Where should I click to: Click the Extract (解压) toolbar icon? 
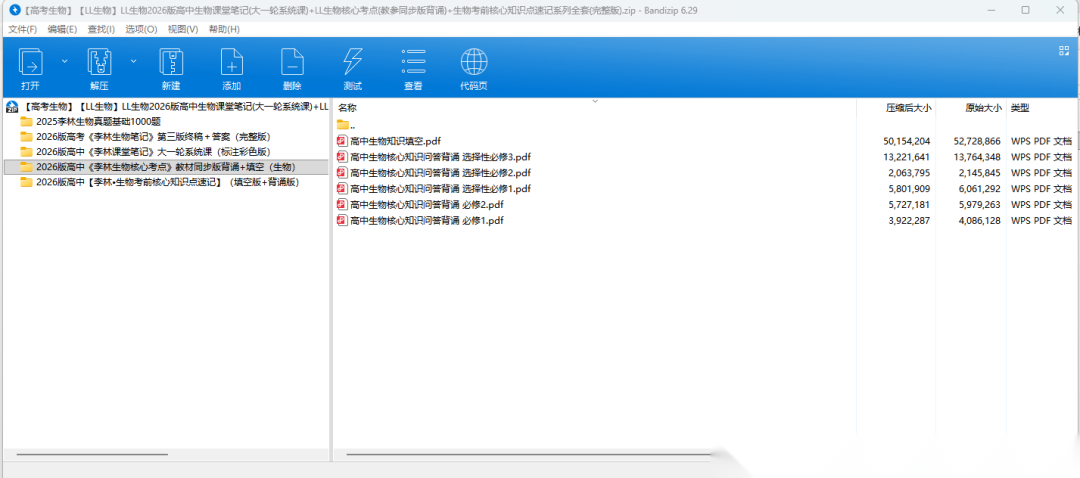click(99, 63)
